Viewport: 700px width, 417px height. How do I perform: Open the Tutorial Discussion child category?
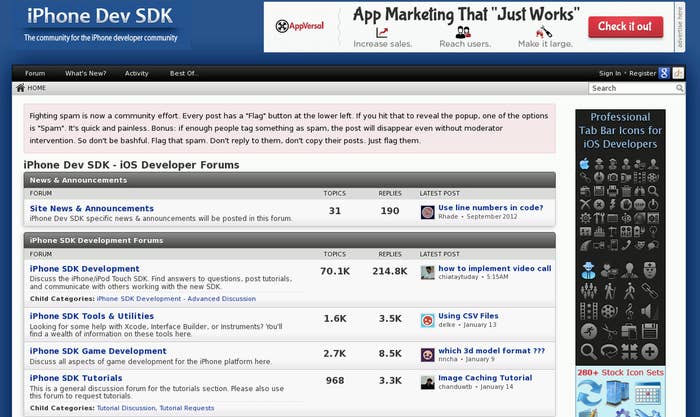(126, 408)
